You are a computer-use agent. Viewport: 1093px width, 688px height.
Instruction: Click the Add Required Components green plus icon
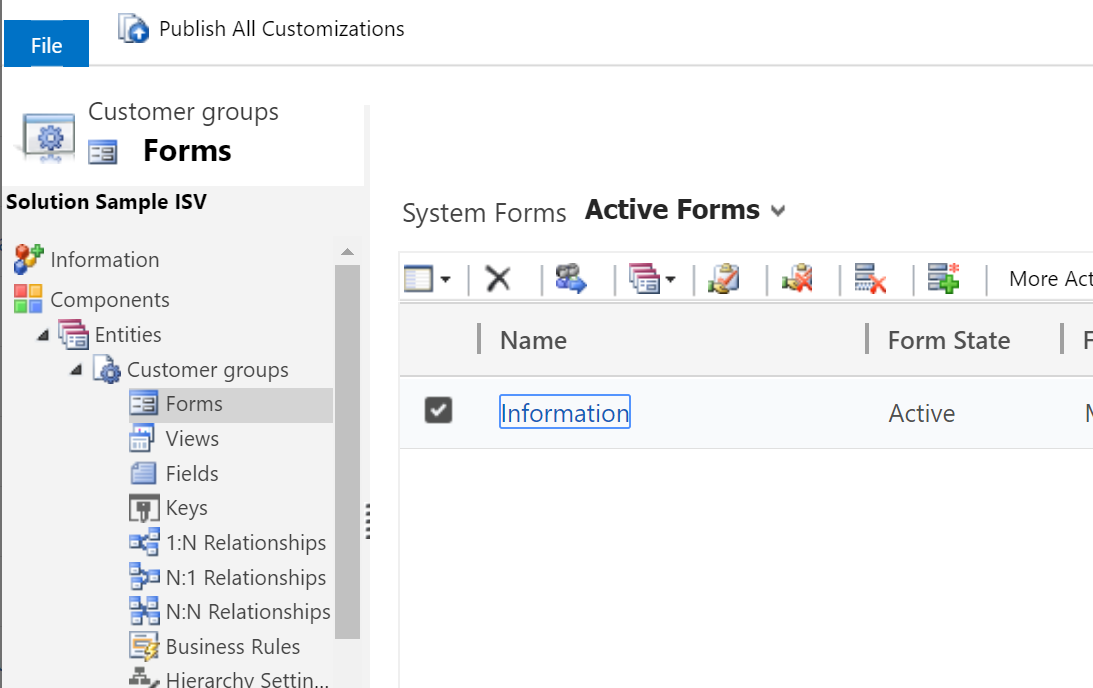click(x=943, y=279)
